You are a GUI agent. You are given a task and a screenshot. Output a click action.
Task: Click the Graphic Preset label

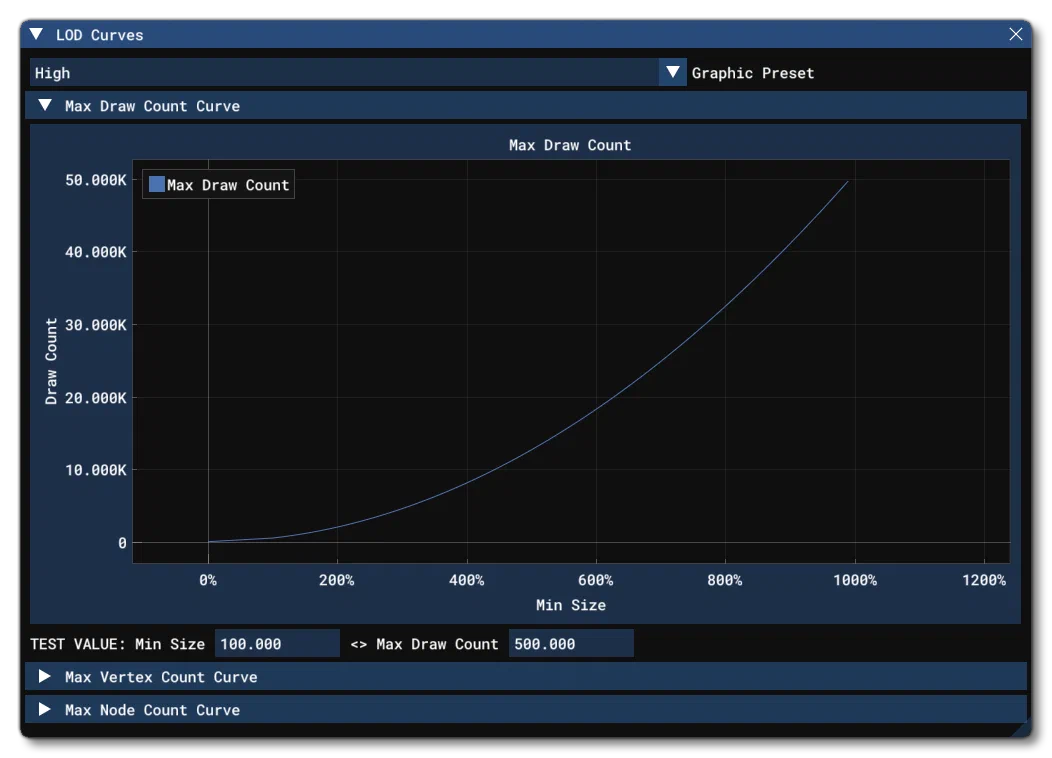pos(753,73)
